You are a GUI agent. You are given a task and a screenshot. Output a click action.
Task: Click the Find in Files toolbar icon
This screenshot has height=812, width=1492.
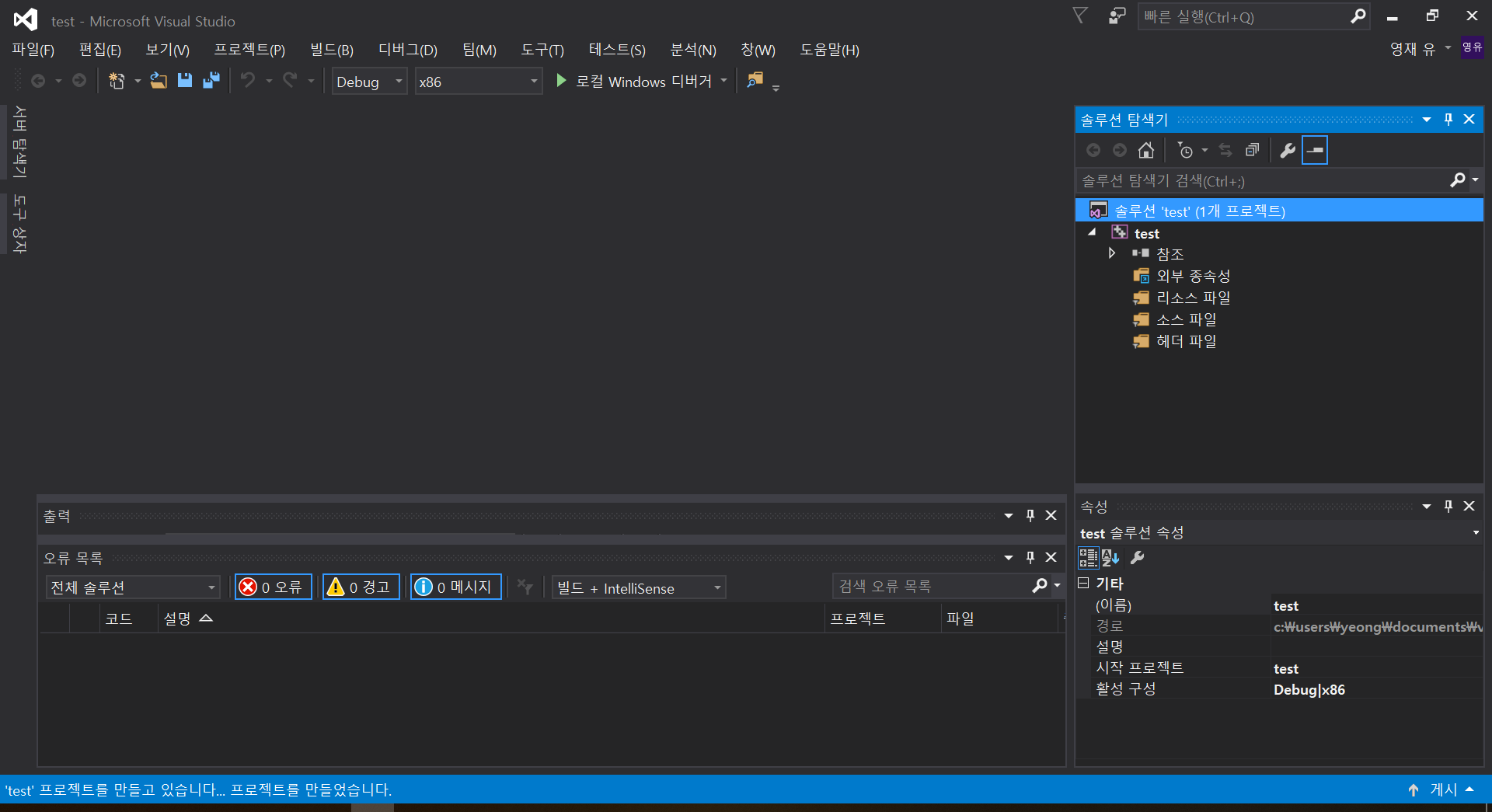[x=755, y=81]
